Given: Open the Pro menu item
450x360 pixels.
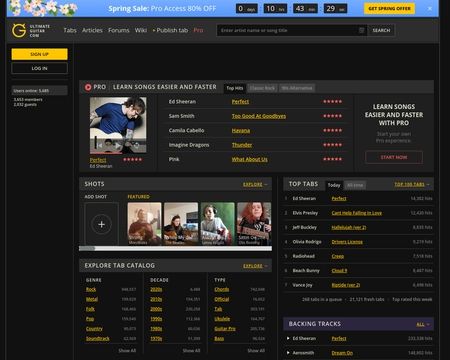Looking at the screenshot, I should tap(198, 30).
